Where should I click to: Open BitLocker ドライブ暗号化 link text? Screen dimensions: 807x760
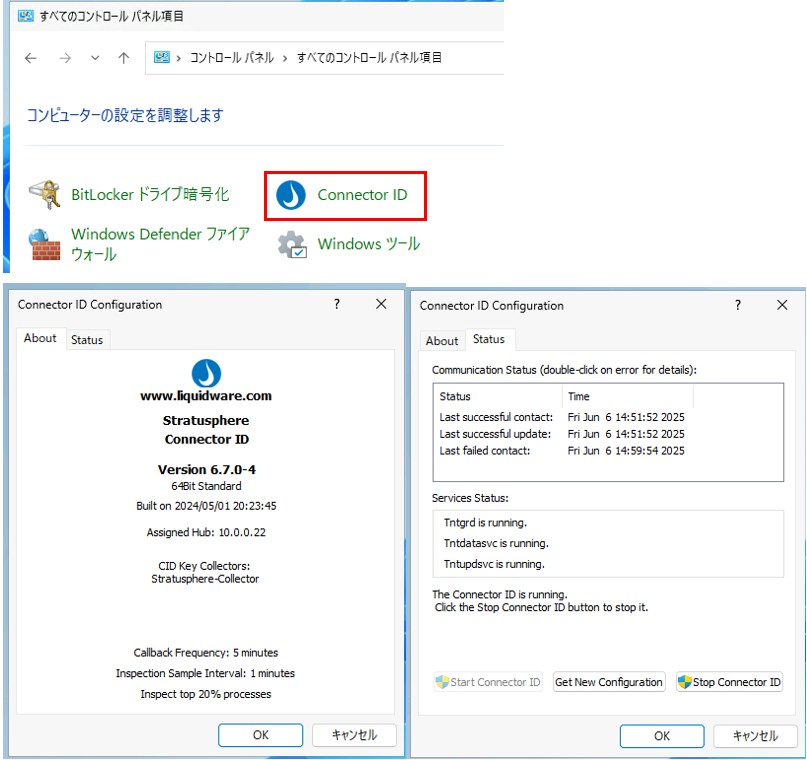(x=150, y=195)
